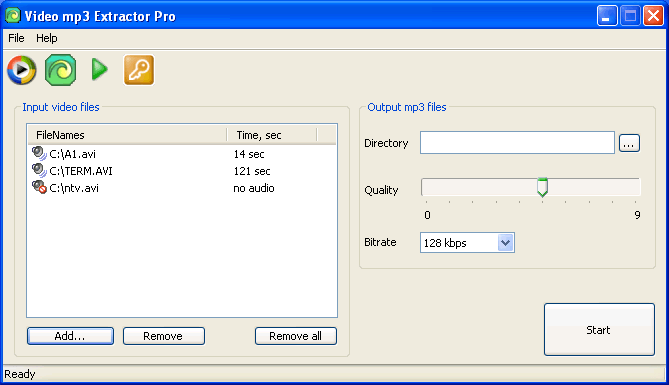
Task: Click the Add... button
Action: tap(70, 336)
